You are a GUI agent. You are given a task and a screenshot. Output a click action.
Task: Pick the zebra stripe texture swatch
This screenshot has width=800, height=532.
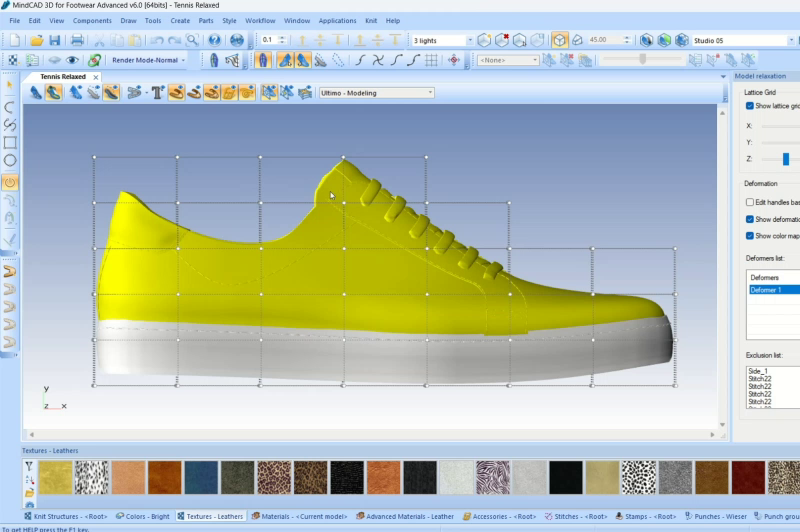492,477
